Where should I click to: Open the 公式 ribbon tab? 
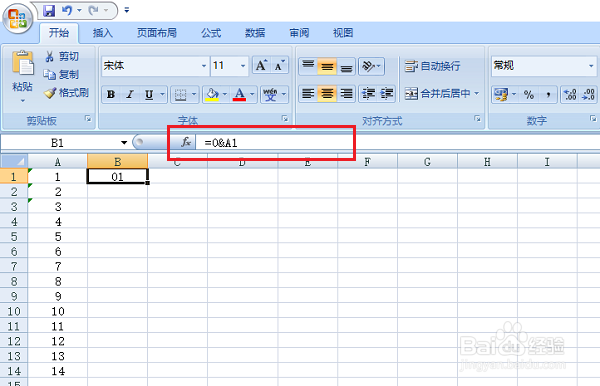(x=211, y=33)
